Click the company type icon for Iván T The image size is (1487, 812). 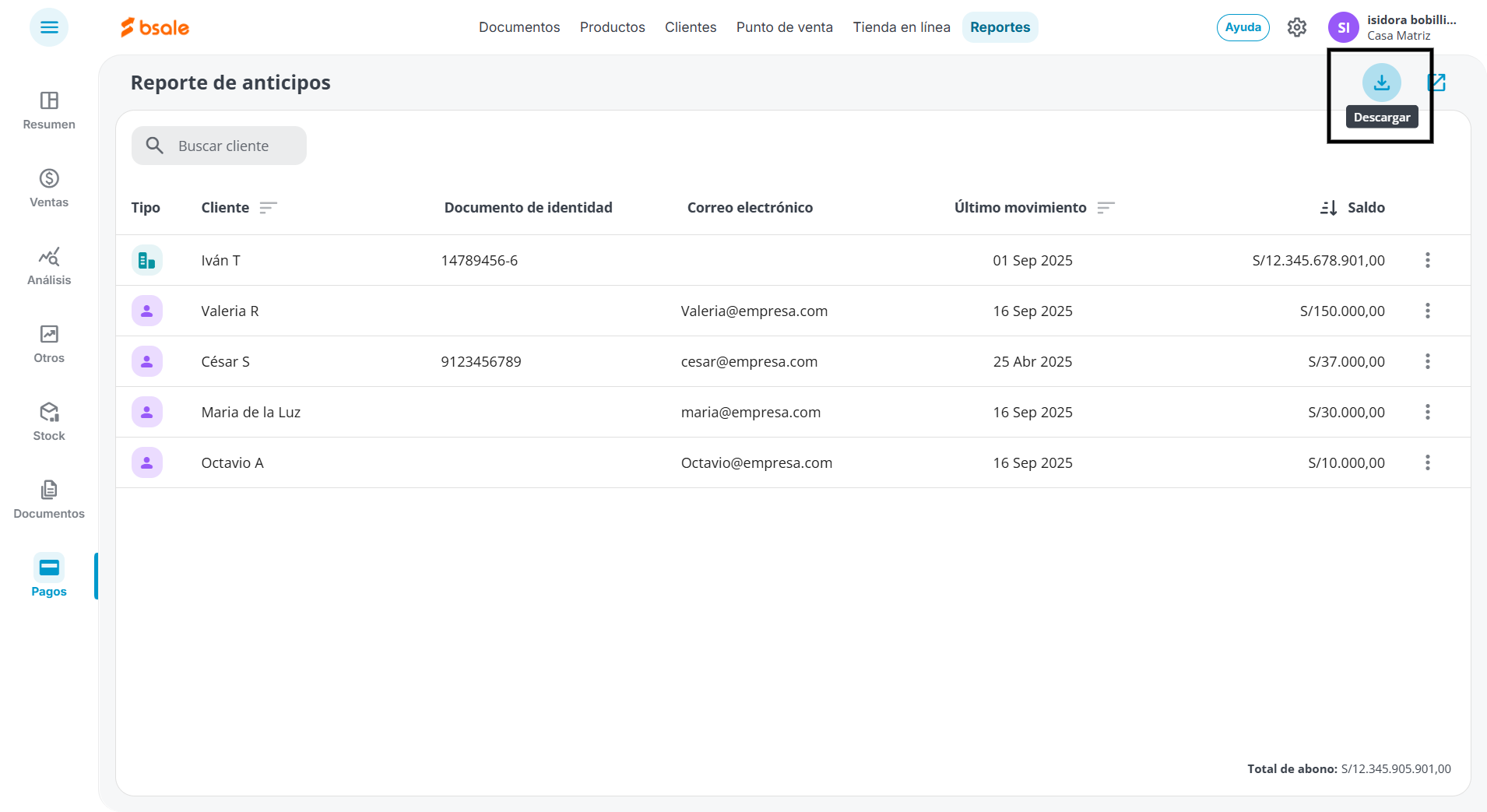tap(147, 260)
